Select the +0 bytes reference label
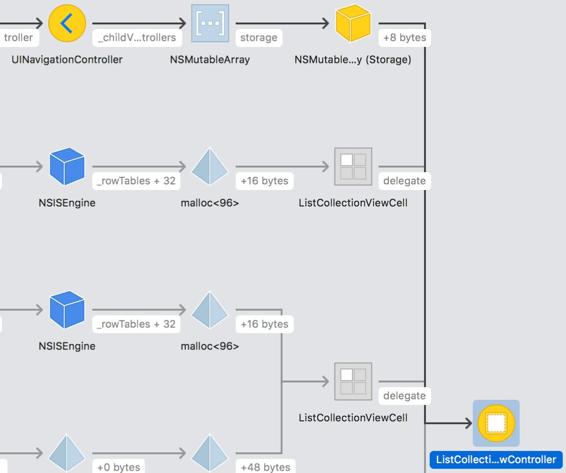The height and width of the screenshot is (473, 566). coord(119,467)
